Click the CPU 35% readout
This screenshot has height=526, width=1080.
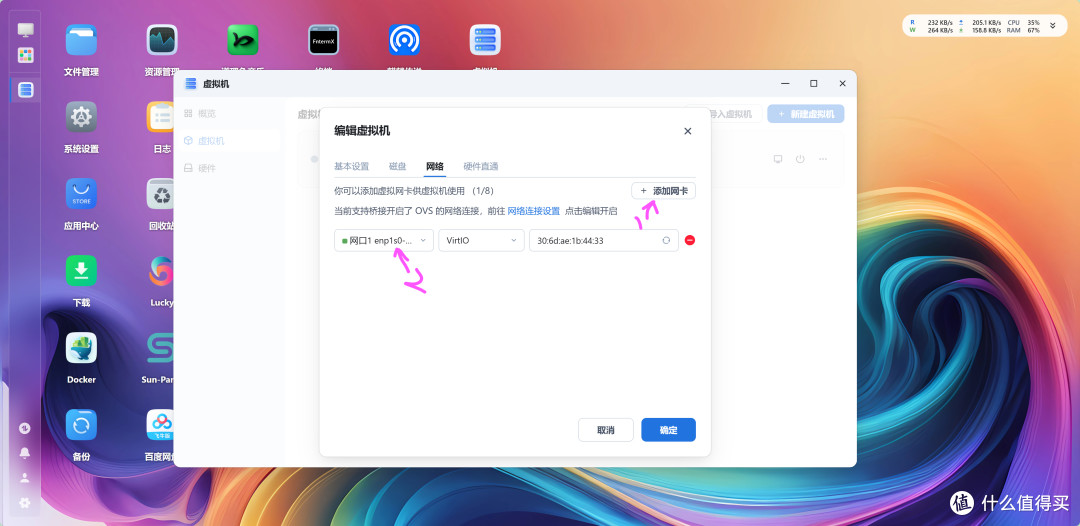click(1023, 23)
